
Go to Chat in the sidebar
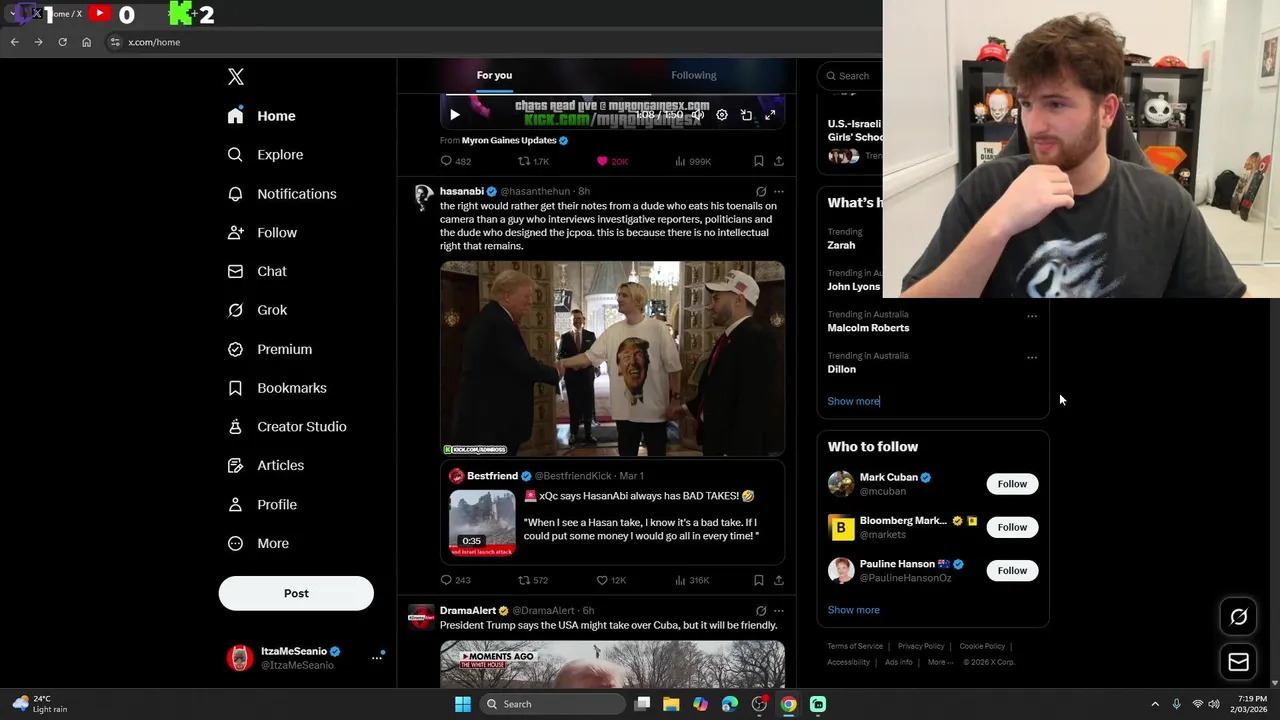pyautogui.click(x=257, y=271)
